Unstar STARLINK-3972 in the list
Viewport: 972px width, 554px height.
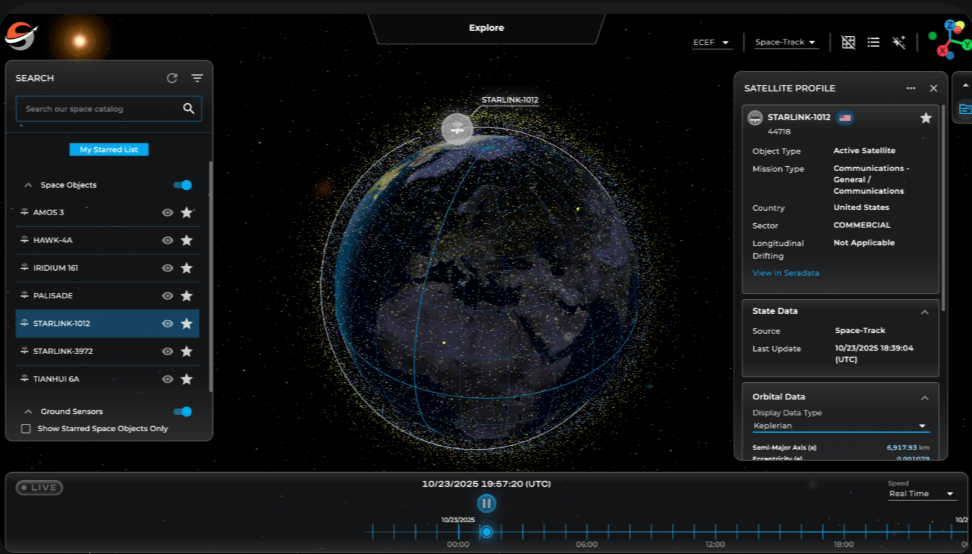[187, 351]
